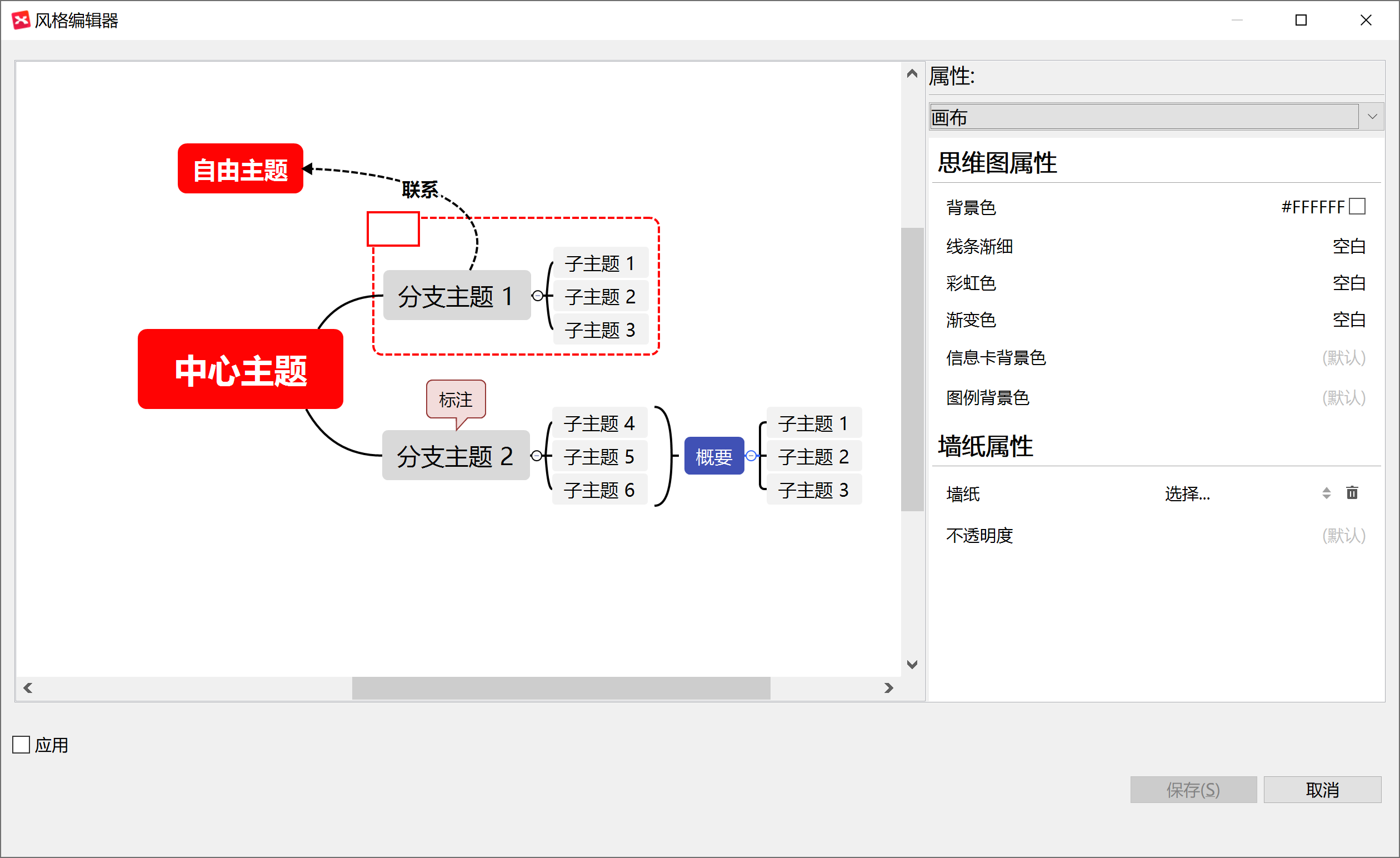Click the blue collapse circle beside 概要
The height and width of the screenshot is (858, 1400).
(751, 456)
